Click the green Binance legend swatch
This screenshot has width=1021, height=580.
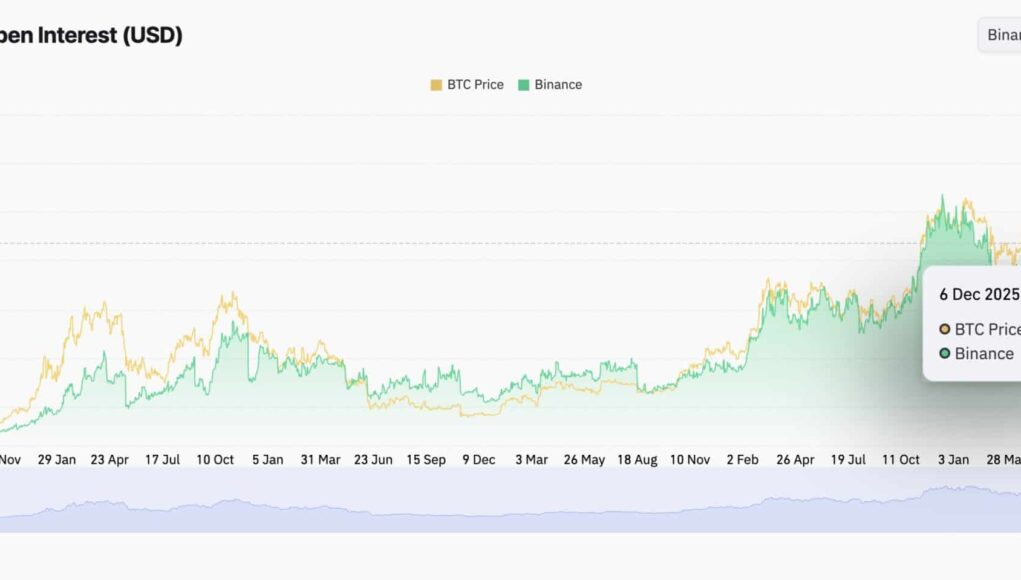523,85
